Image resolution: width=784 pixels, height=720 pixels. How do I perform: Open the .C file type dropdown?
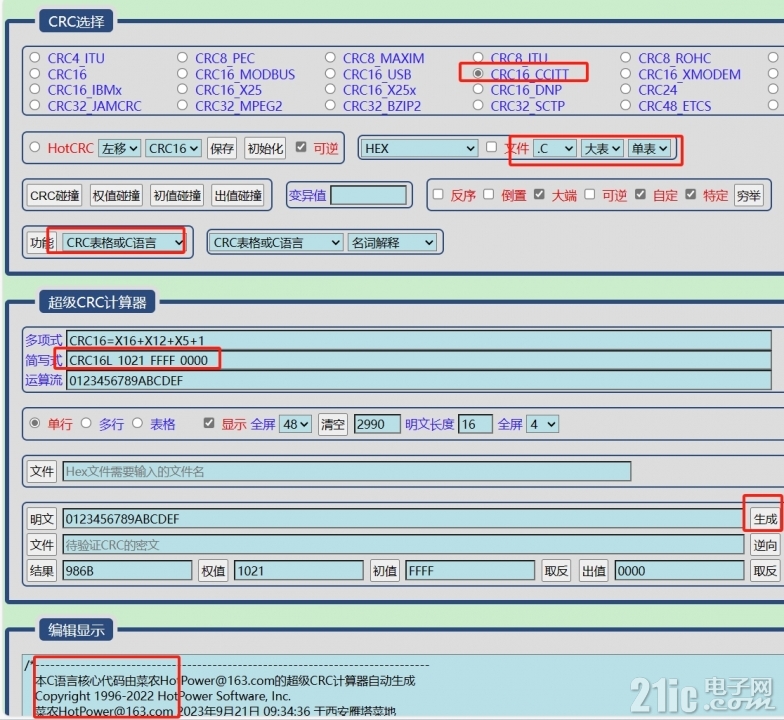(x=554, y=148)
